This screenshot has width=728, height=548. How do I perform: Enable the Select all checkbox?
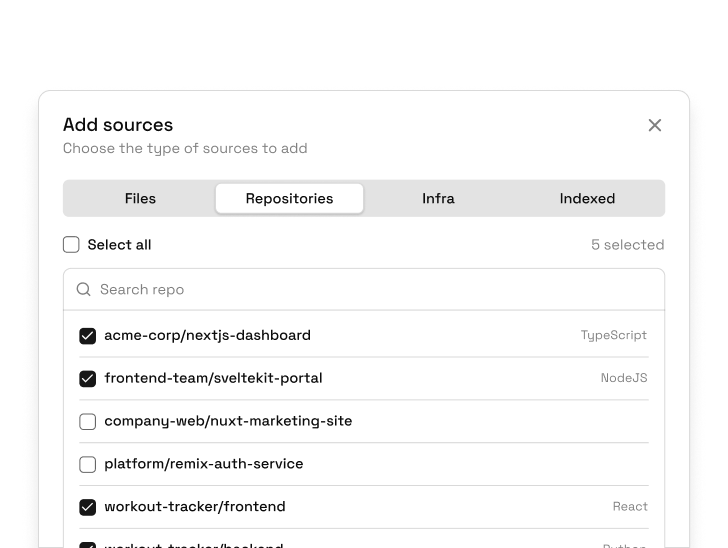(x=71, y=245)
